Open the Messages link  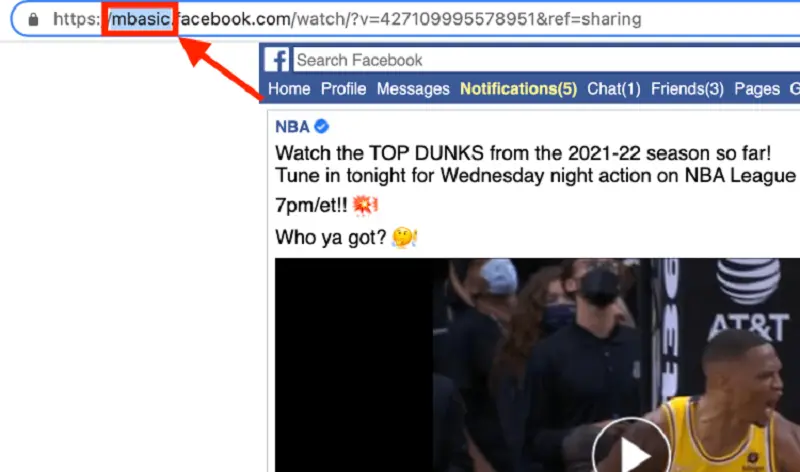(413, 89)
